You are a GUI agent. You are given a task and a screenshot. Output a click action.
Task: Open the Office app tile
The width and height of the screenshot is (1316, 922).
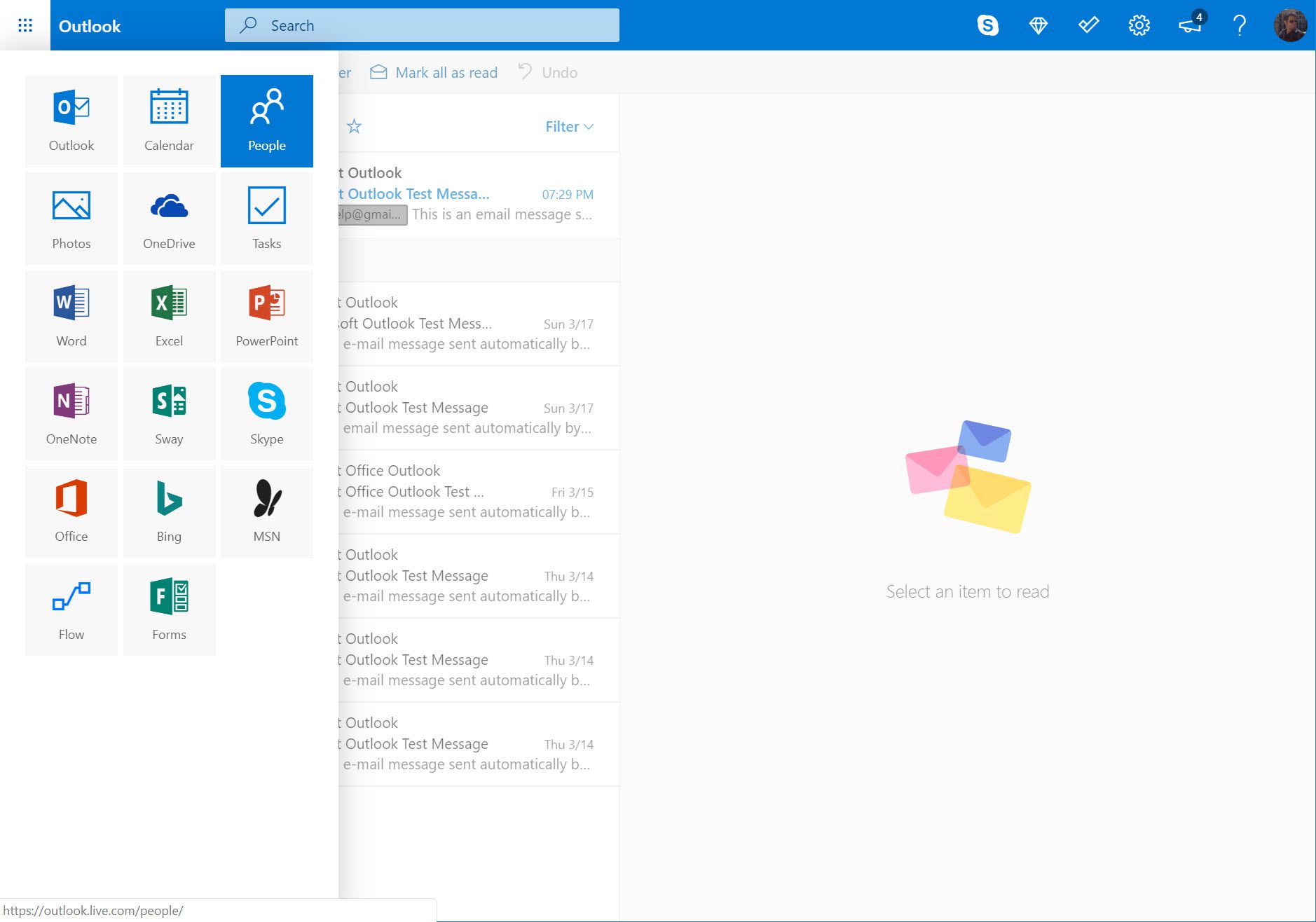point(71,512)
